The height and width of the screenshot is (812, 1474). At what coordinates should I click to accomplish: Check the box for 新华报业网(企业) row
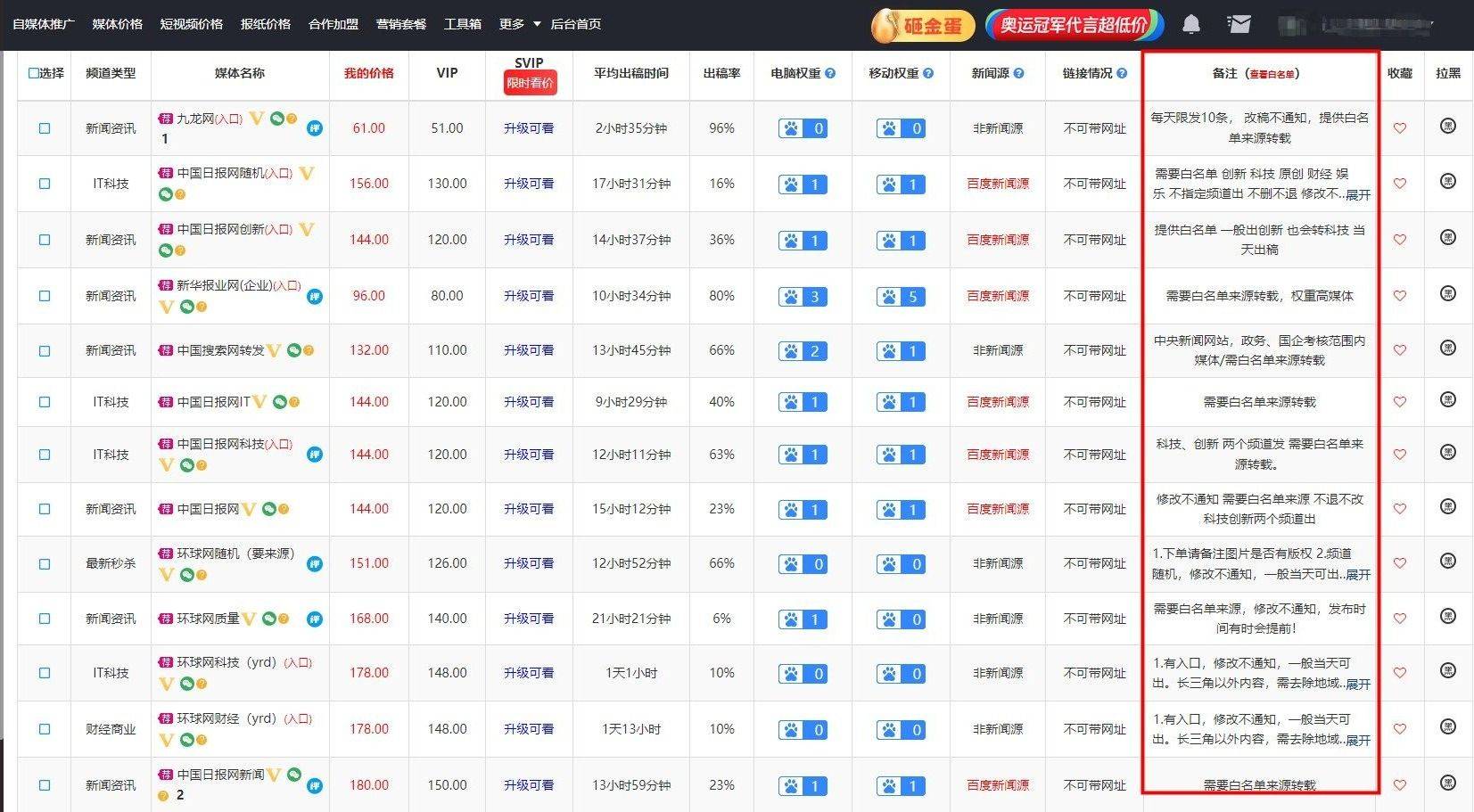[x=45, y=296]
